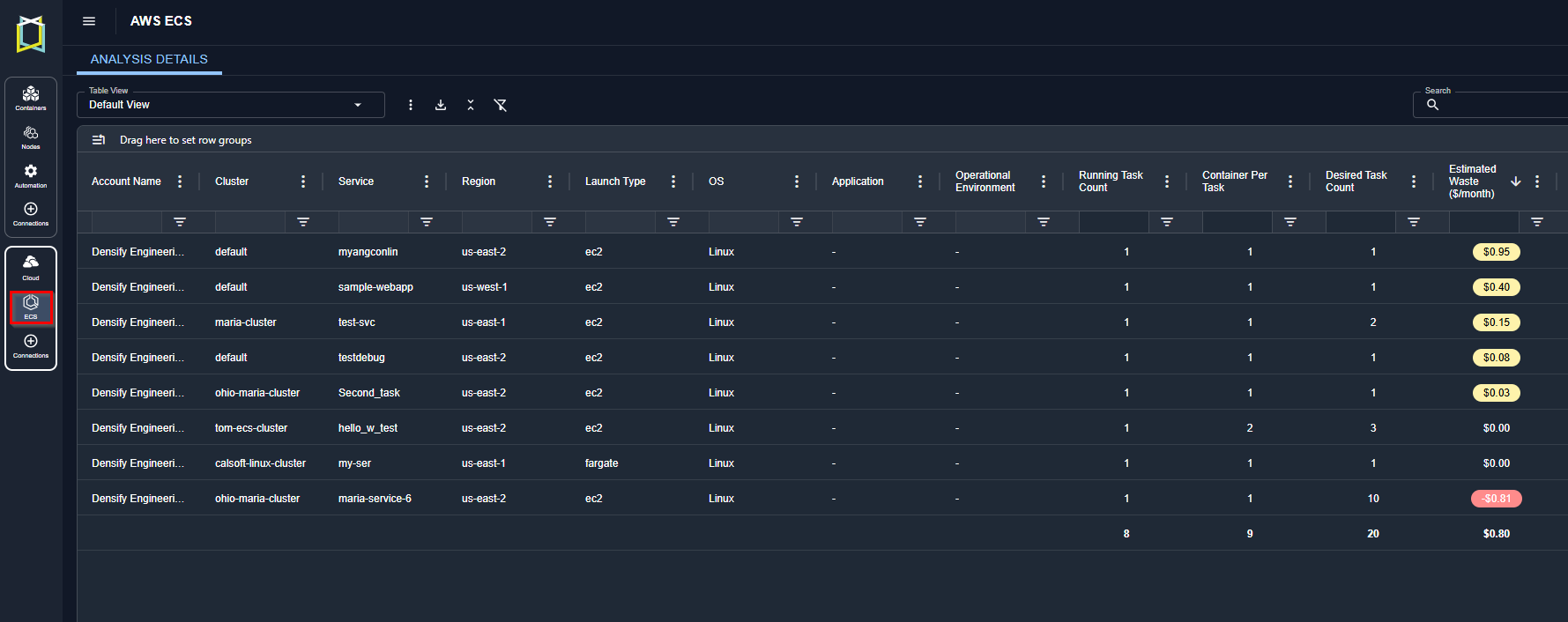This screenshot has height=622, width=1568.
Task: Toggle Estimated Waste descending sort arrow
Action: coord(1516,181)
